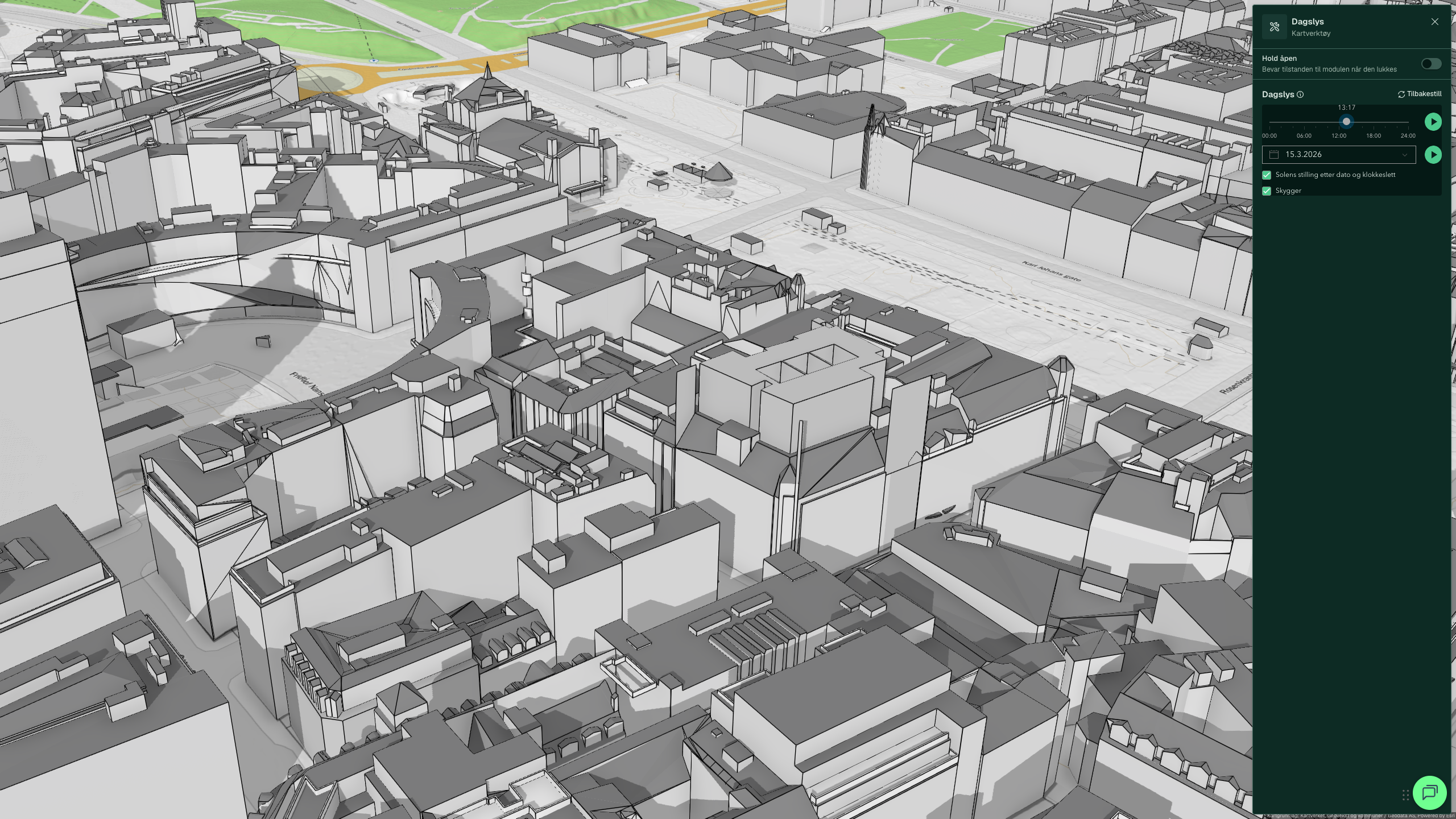Click the Hold åpen label text
Screen dimensions: 1456x819
tap(1280, 59)
